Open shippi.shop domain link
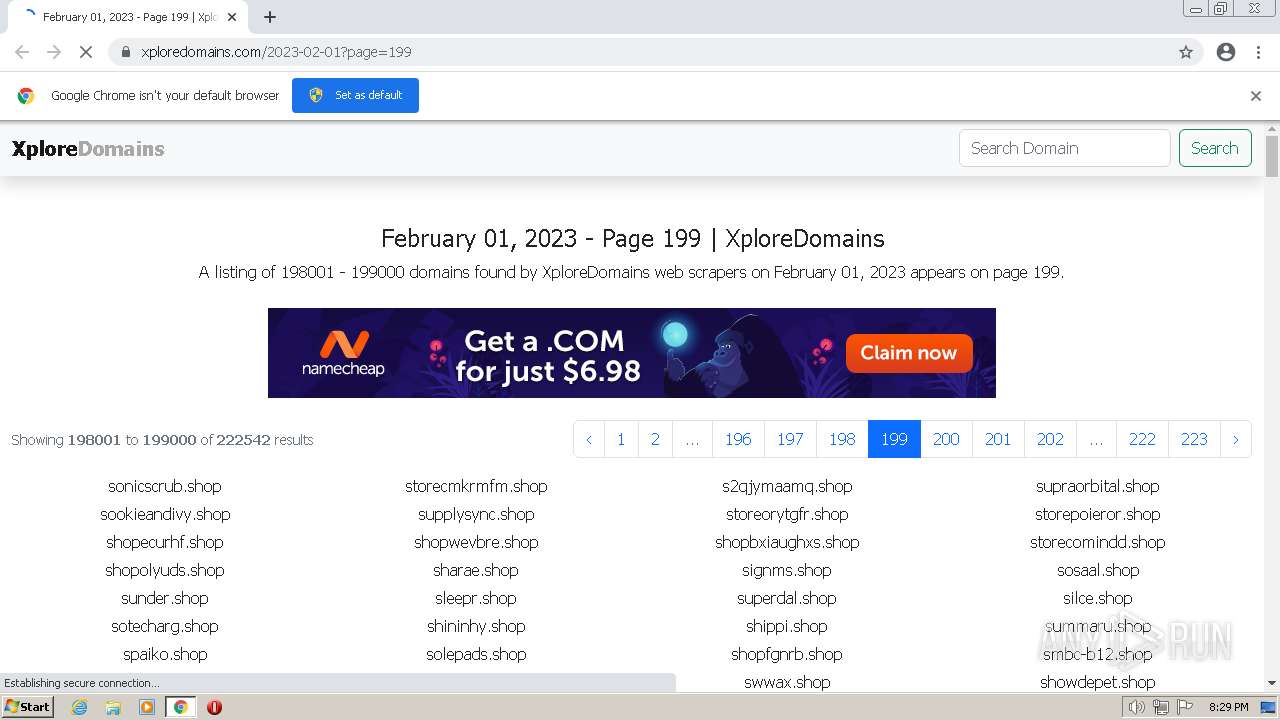Image resolution: width=1280 pixels, height=720 pixels. coord(787,626)
